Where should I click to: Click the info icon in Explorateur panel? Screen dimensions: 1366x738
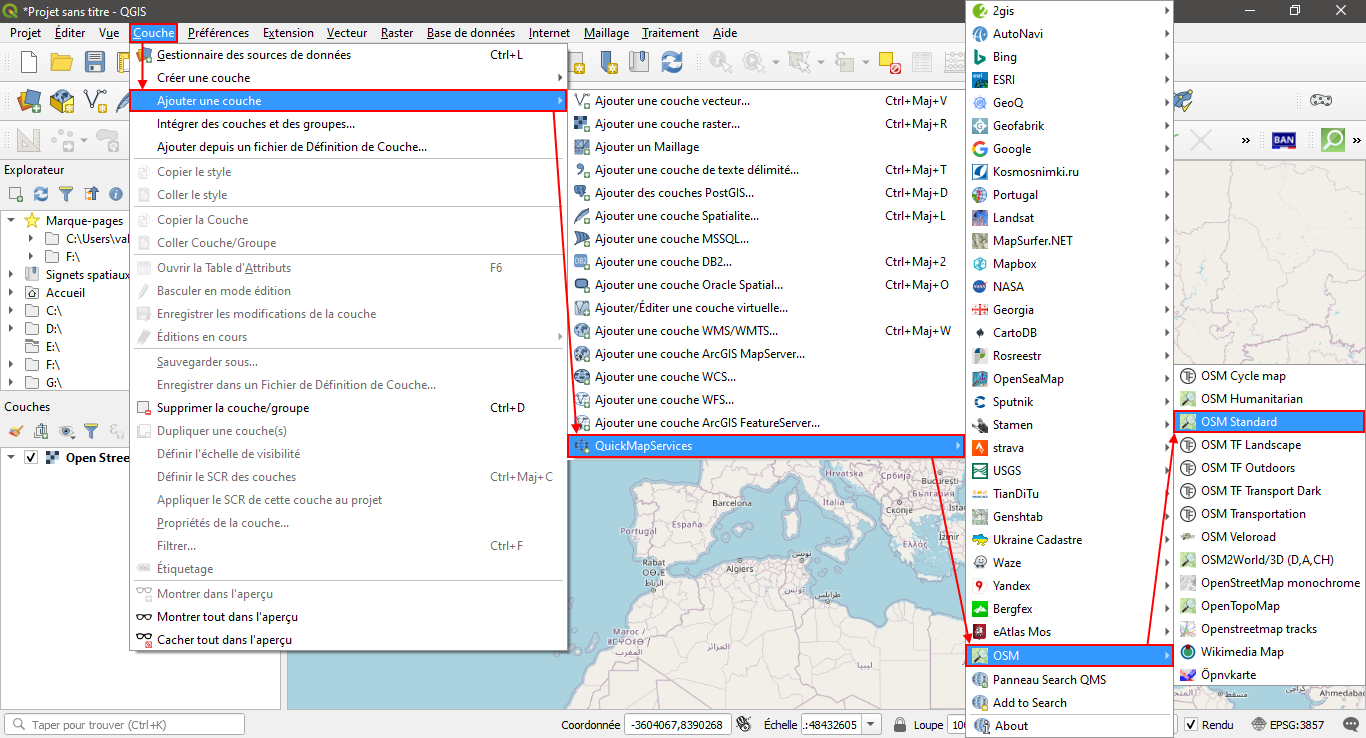click(x=116, y=194)
